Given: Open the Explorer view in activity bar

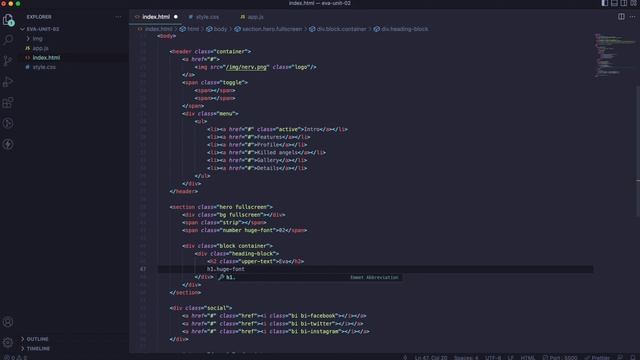Looking at the screenshot, I should 8,19.
